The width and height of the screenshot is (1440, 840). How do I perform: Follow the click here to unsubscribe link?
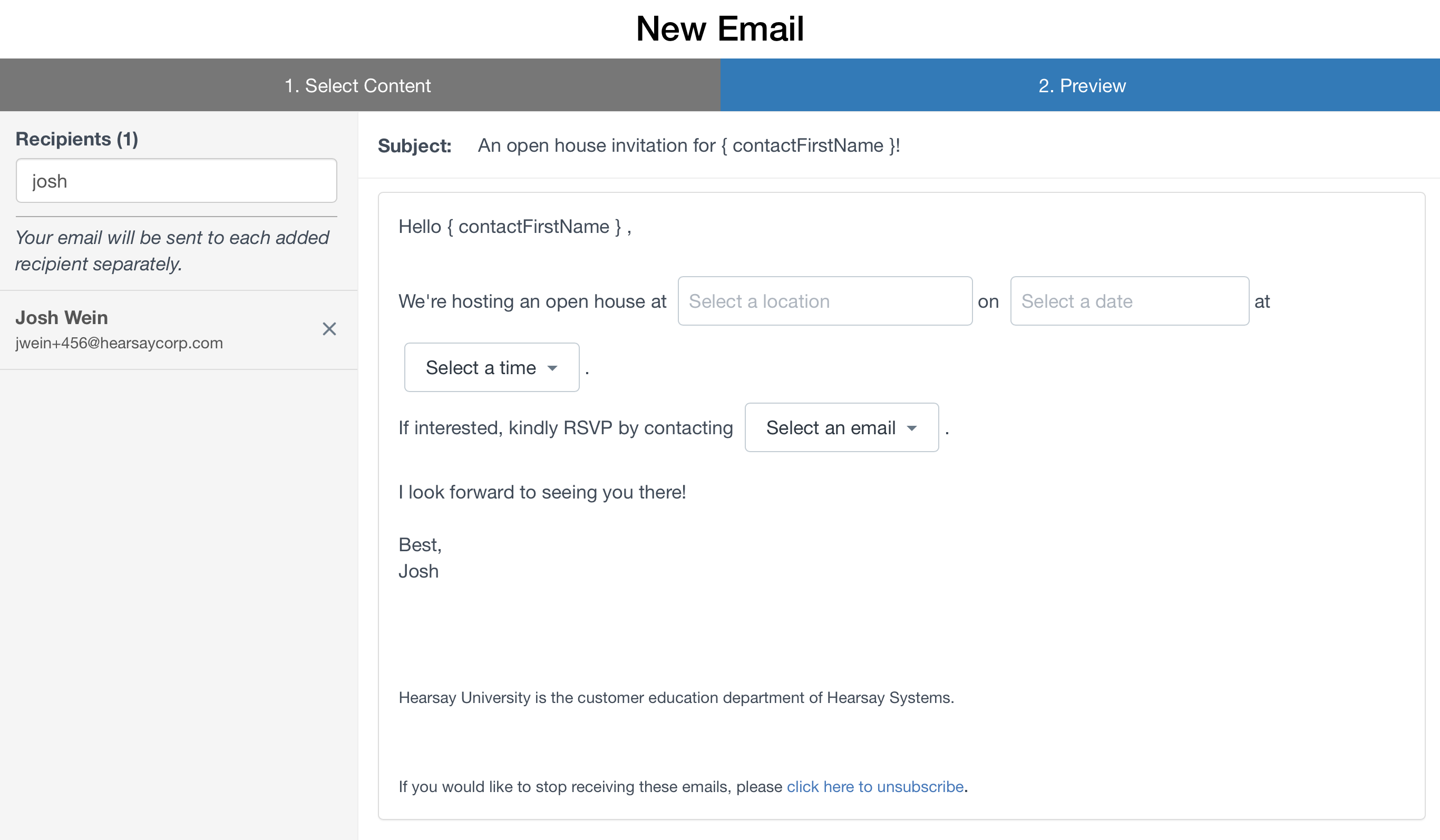[875, 787]
